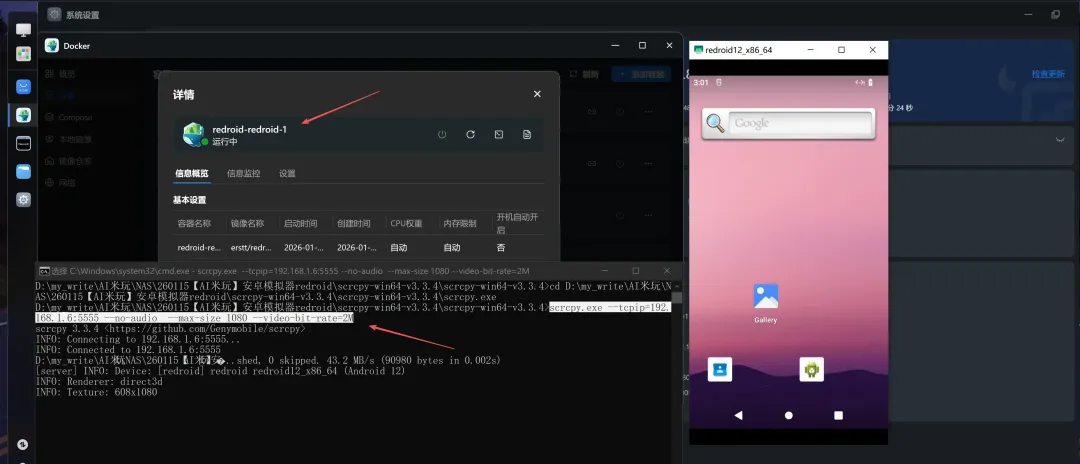Screen dimensions: 1080x464
Task: Click the 启动时间 column header
Action: (300, 224)
